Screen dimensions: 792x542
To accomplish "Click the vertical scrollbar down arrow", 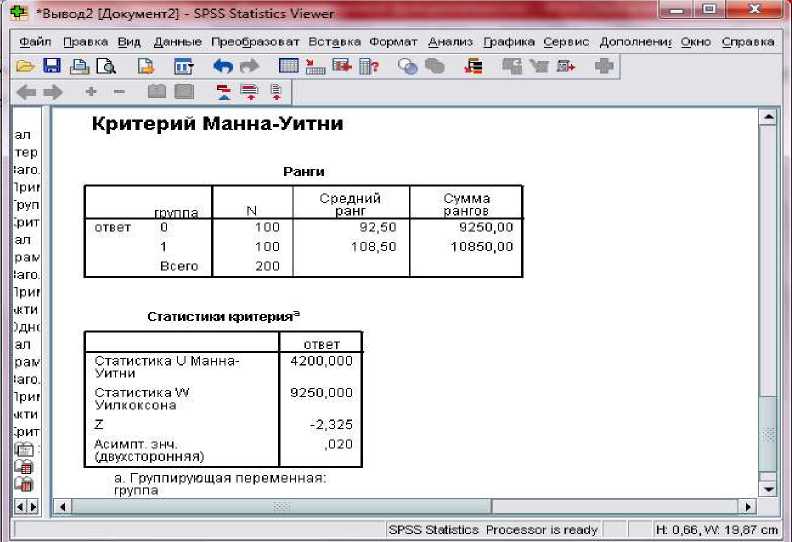I will [768, 488].
